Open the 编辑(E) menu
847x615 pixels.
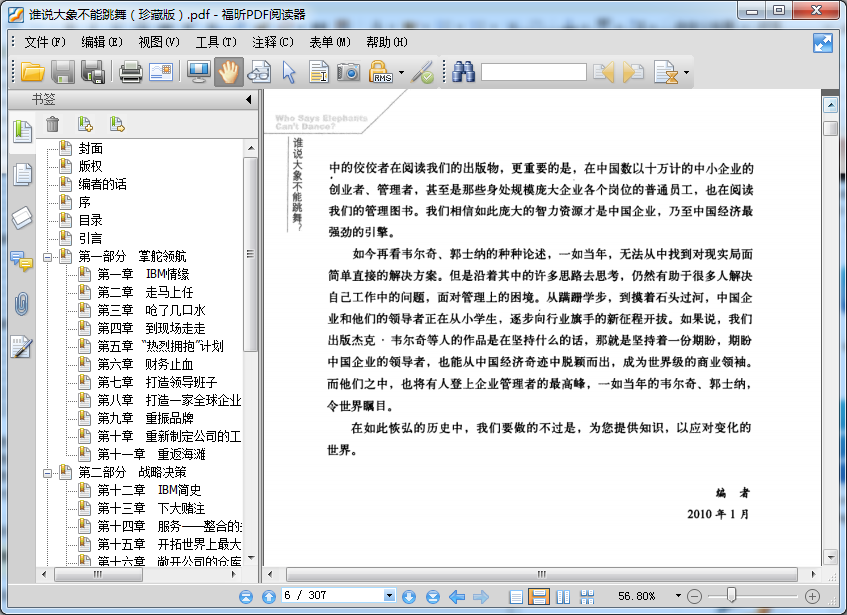coord(102,42)
